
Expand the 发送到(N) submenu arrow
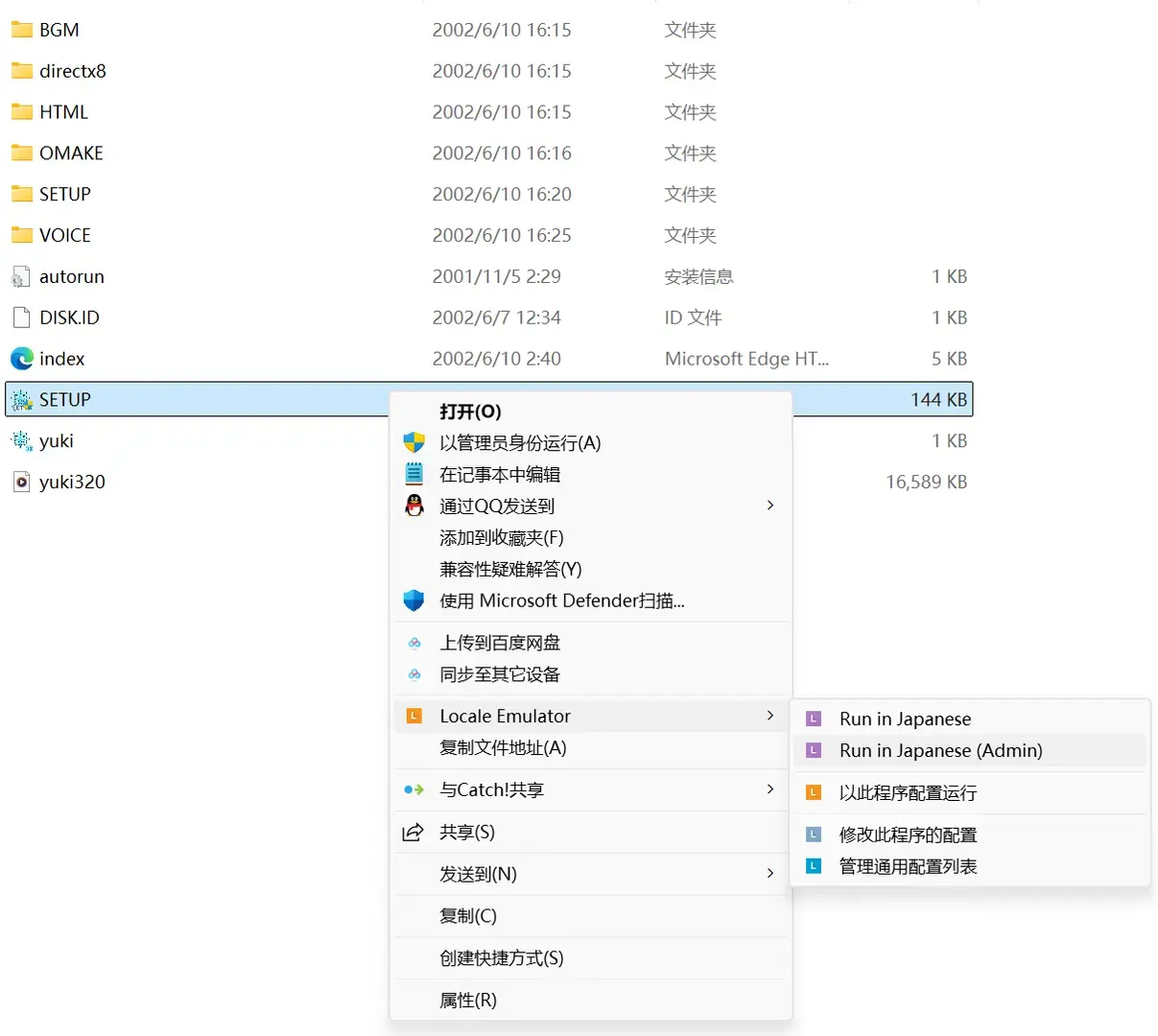(x=769, y=874)
